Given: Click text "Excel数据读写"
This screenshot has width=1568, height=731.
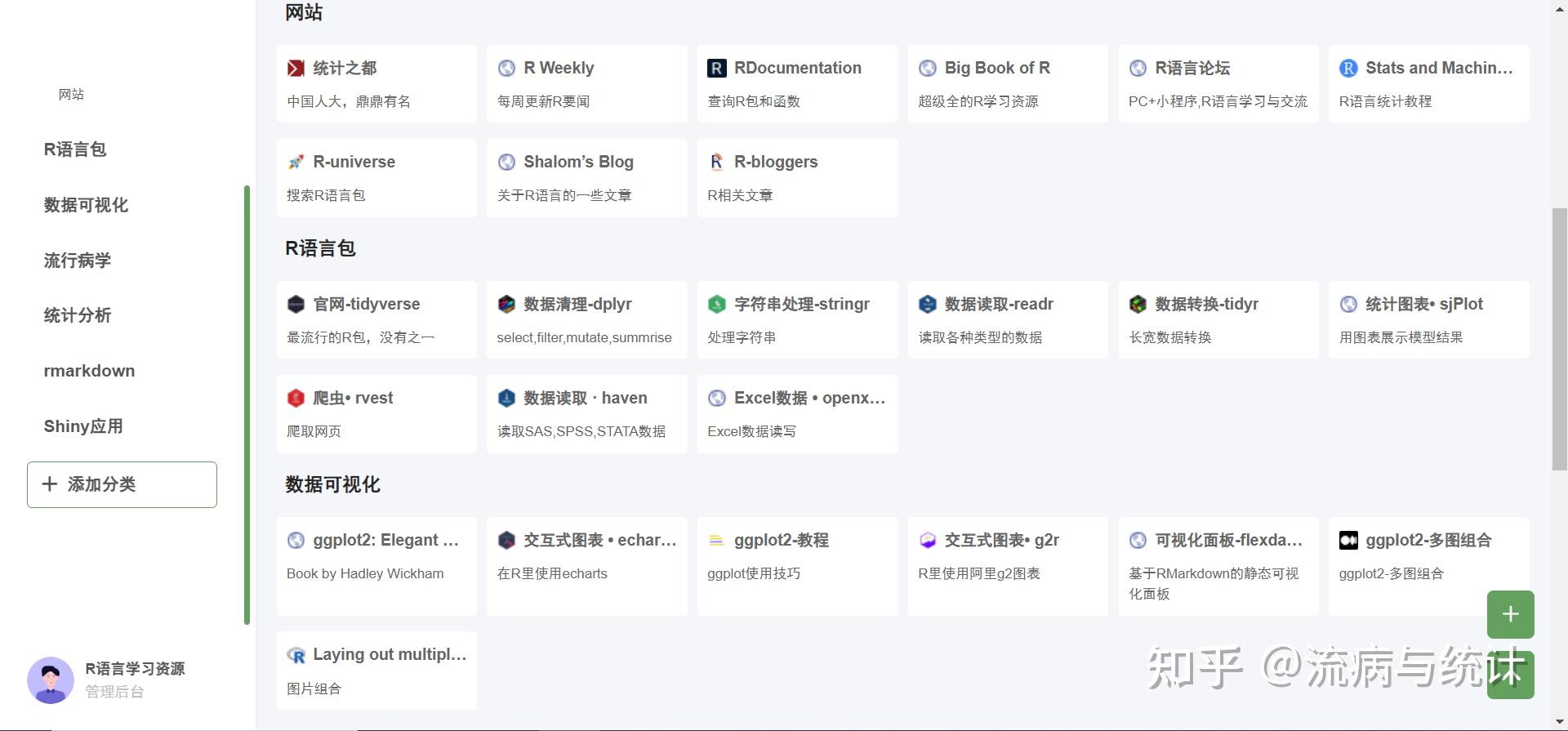Looking at the screenshot, I should pos(751,432).
